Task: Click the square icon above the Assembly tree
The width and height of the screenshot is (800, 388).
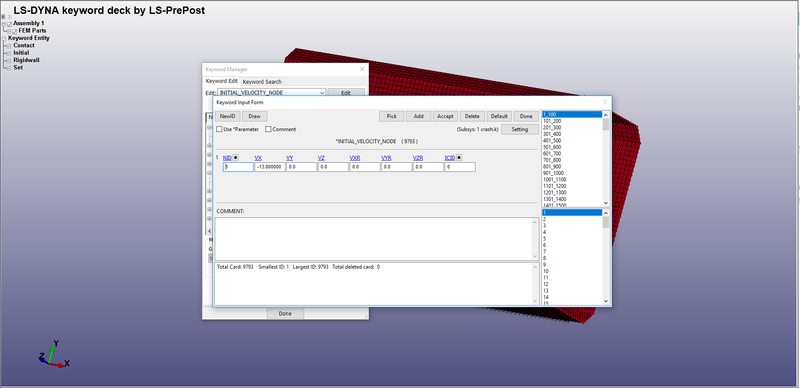Action: [3, 17]
